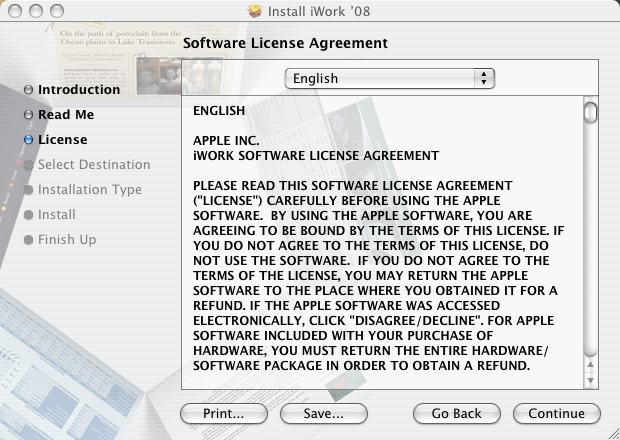The width and height of the screenshot is (620, 440).
Task: Click the Continue button
Action: tap(557, 414)
